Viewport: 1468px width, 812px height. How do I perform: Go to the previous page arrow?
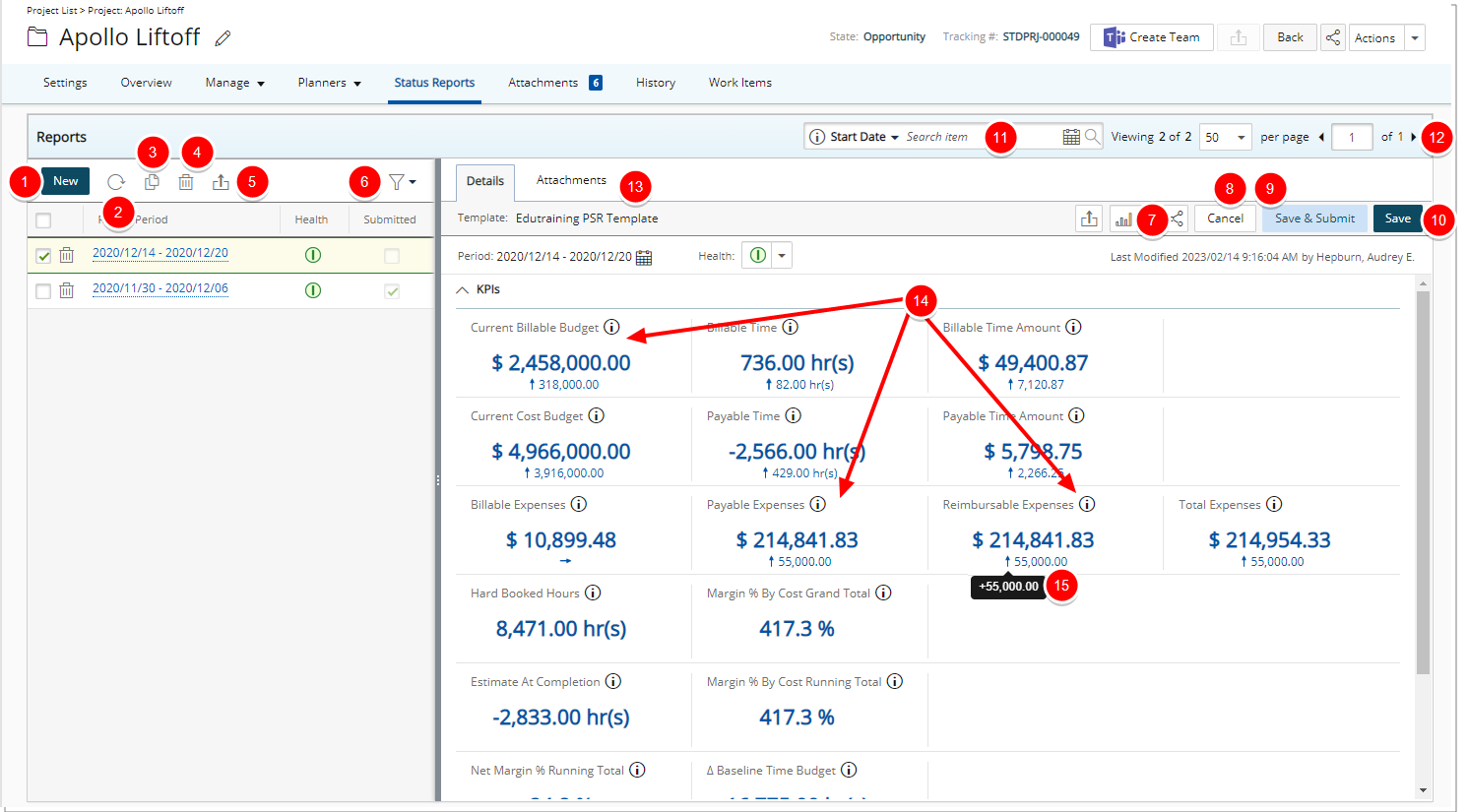click(1321, 137)
